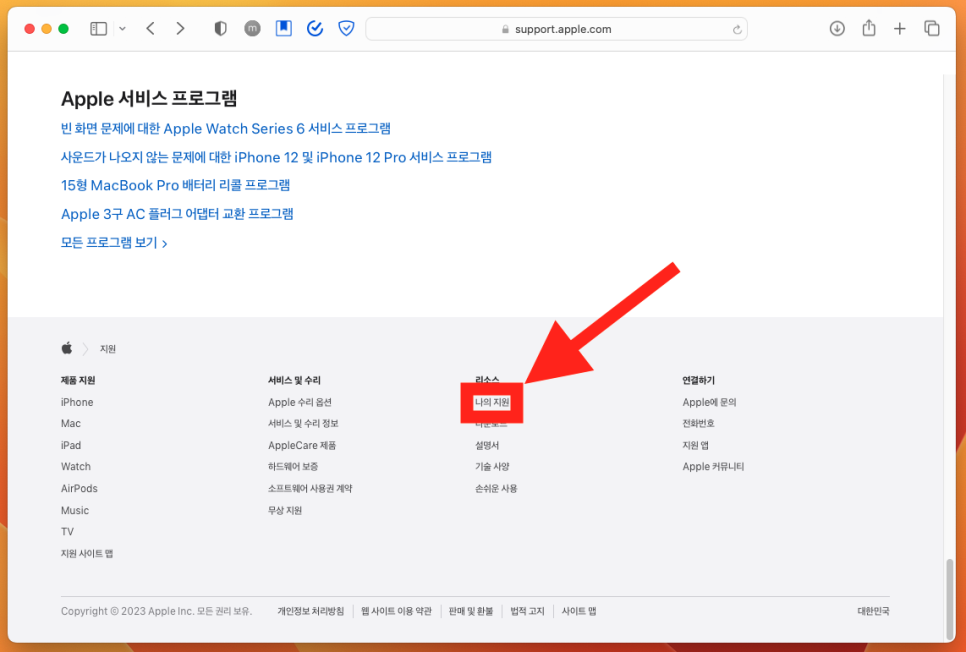Screen dimensions: 966x652
Task: Reload the page with the refresh icon
Action: pyautogui.click(x=737, y=30)
